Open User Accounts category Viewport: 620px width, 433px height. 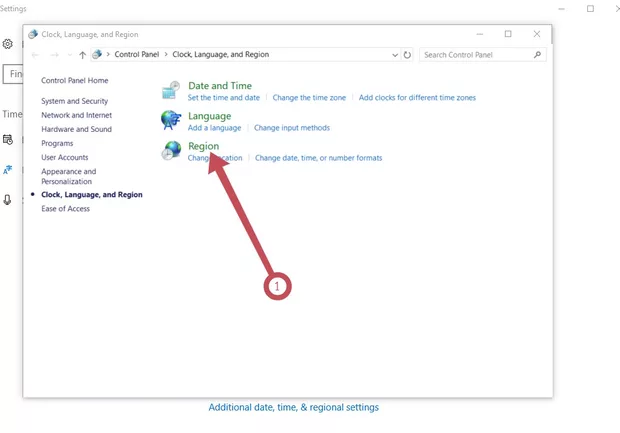point(64,157)
